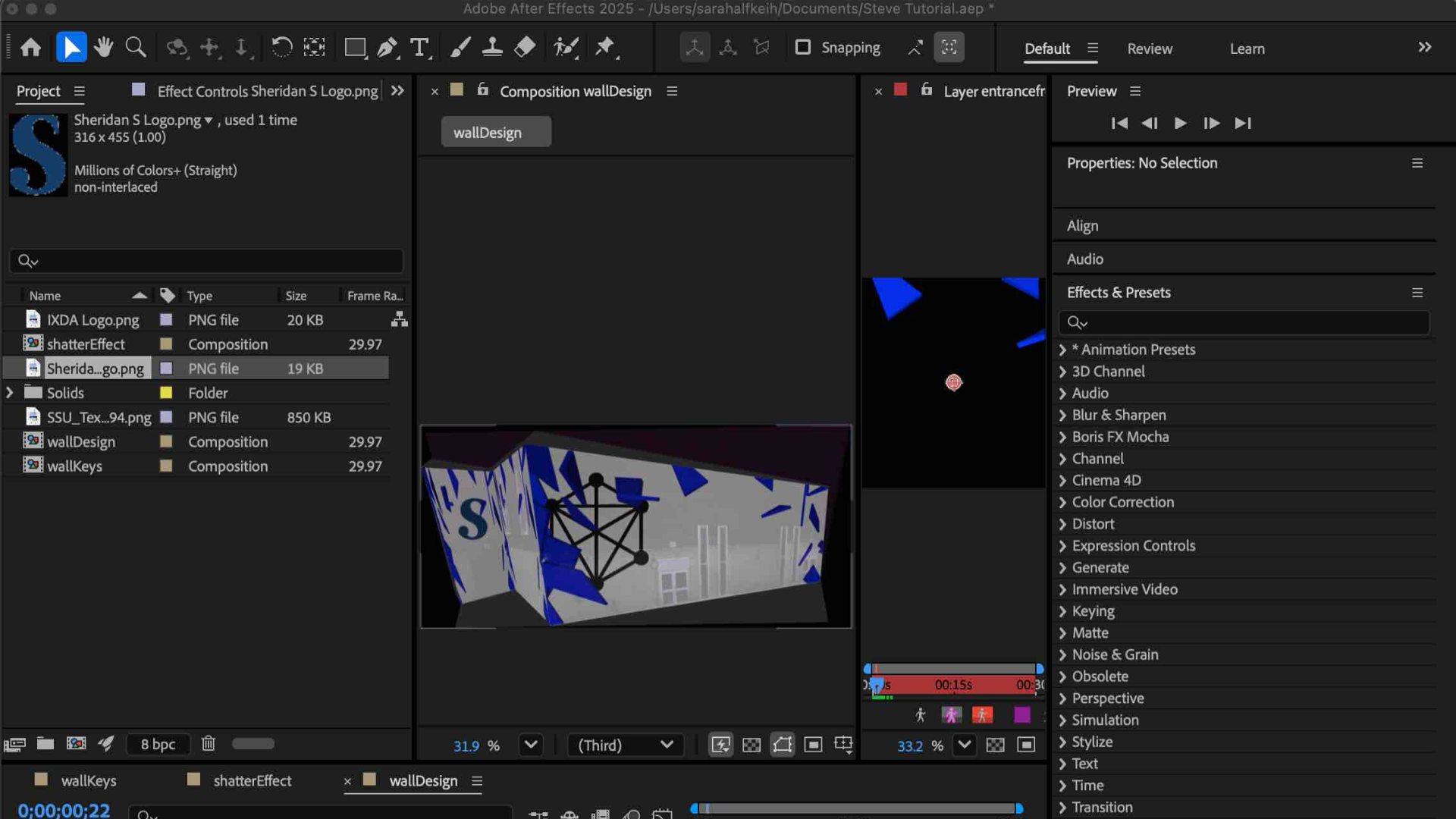Select the Pen tool
The image size is (1456, 819).
387,47
